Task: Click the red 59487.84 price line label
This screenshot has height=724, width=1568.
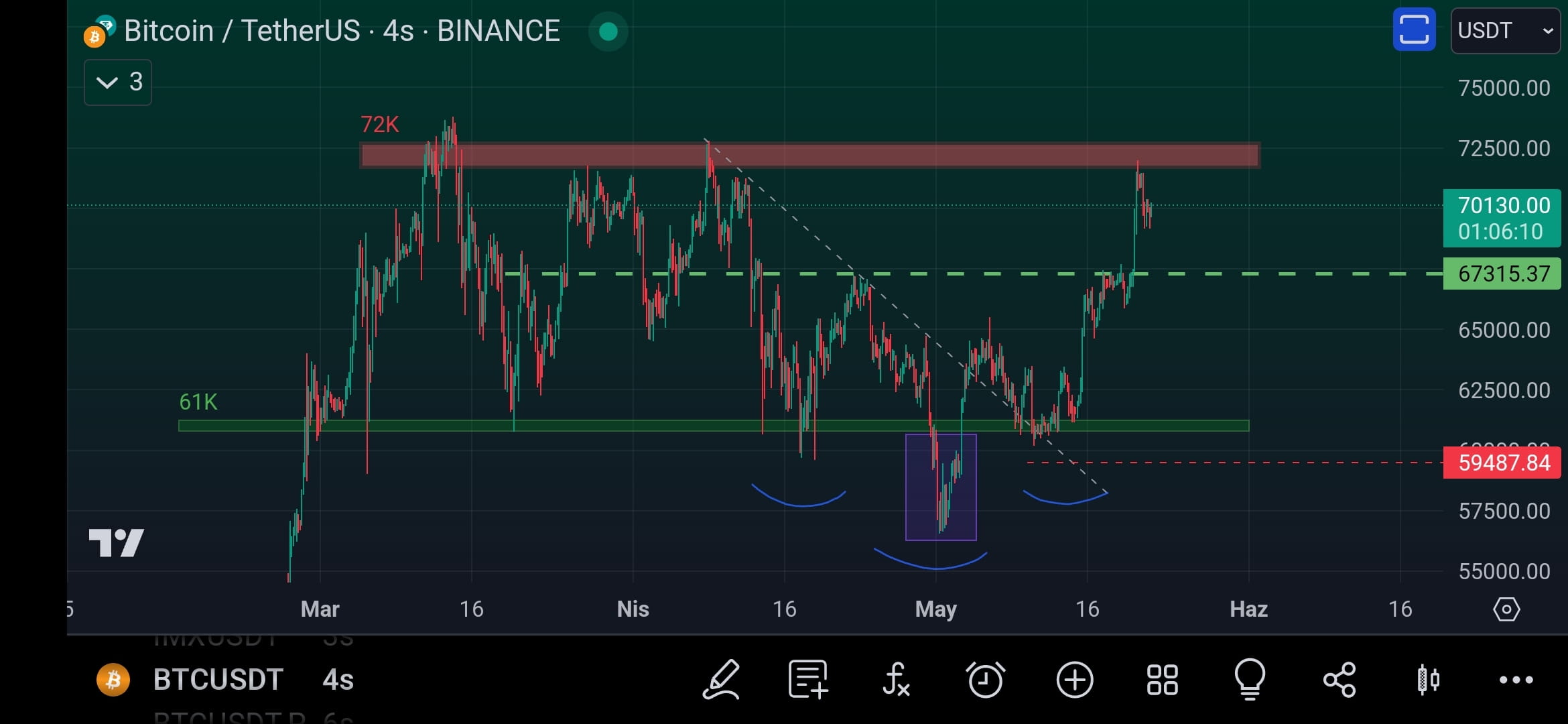Action: tap(1502, 463)
